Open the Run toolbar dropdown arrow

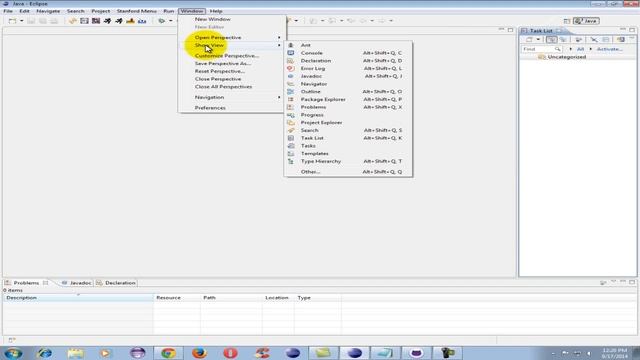pos(171,21)
